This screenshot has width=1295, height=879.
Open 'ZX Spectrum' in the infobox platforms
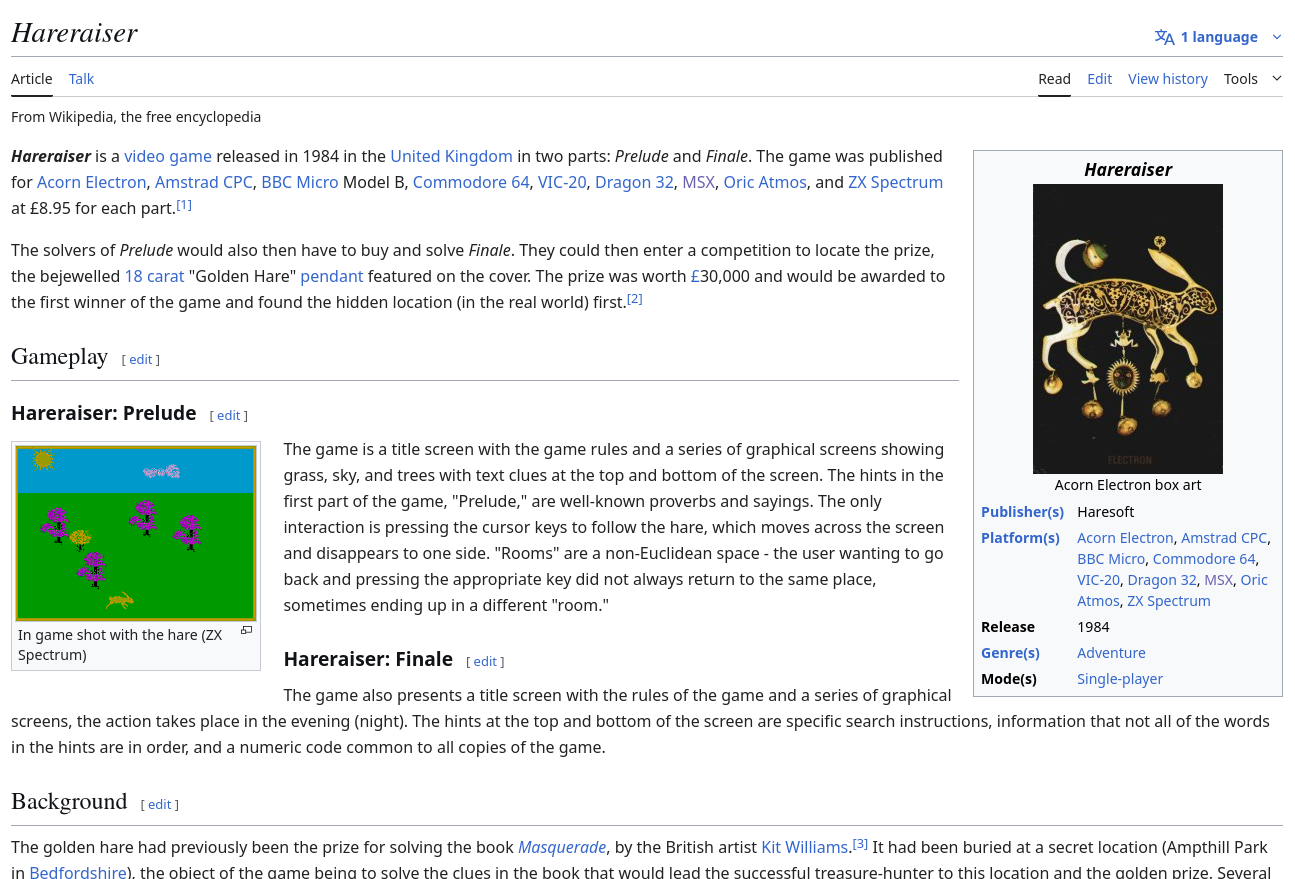1169,601
